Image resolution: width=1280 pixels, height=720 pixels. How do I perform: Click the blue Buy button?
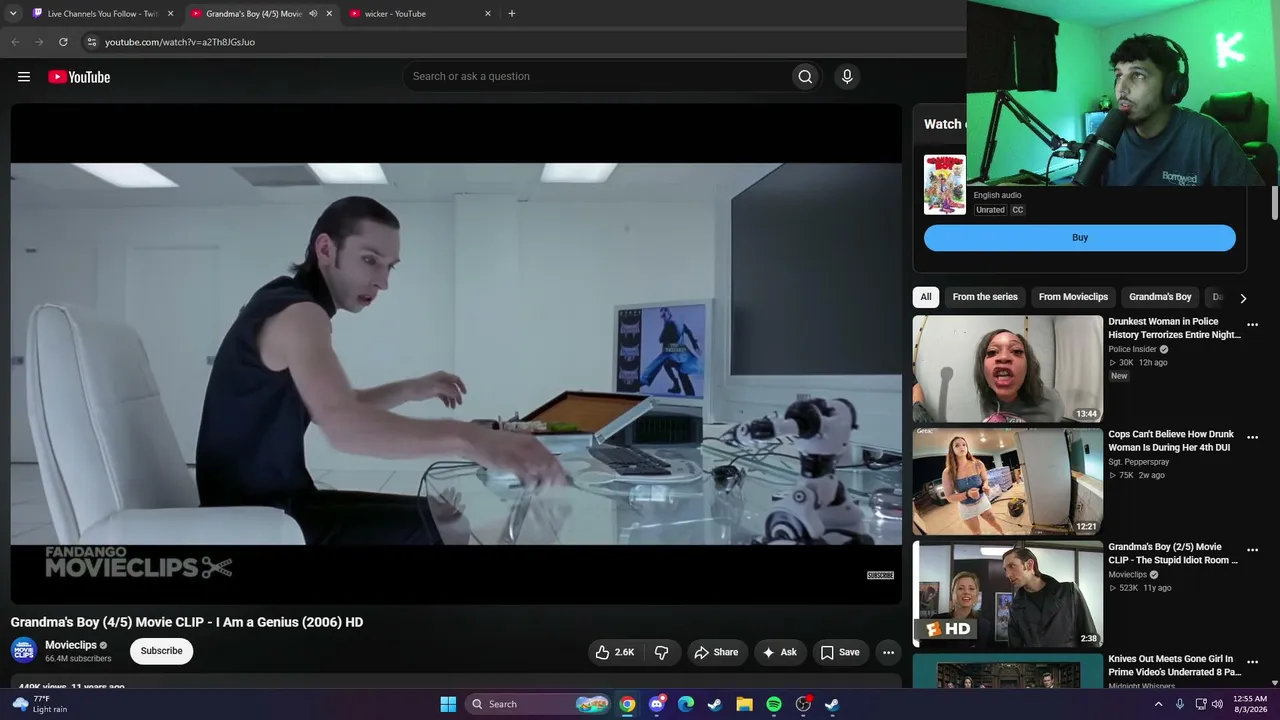point(1080,238)
